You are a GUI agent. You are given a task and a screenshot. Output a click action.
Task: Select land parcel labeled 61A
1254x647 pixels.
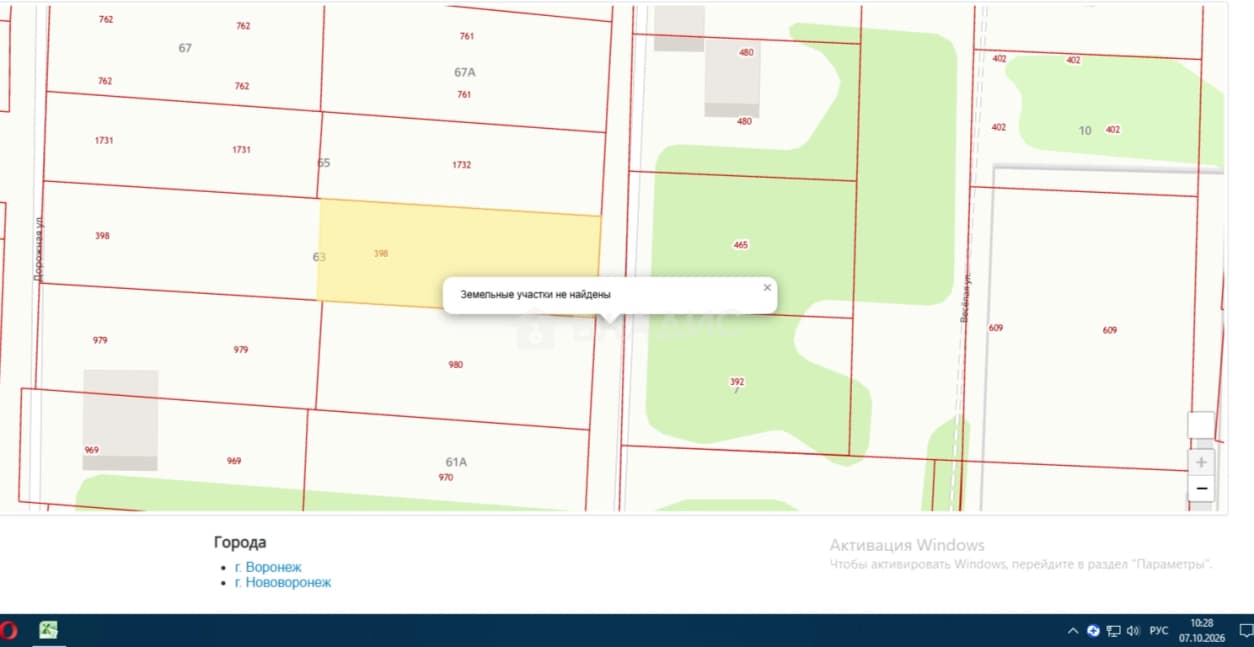[x=456, y=462]
